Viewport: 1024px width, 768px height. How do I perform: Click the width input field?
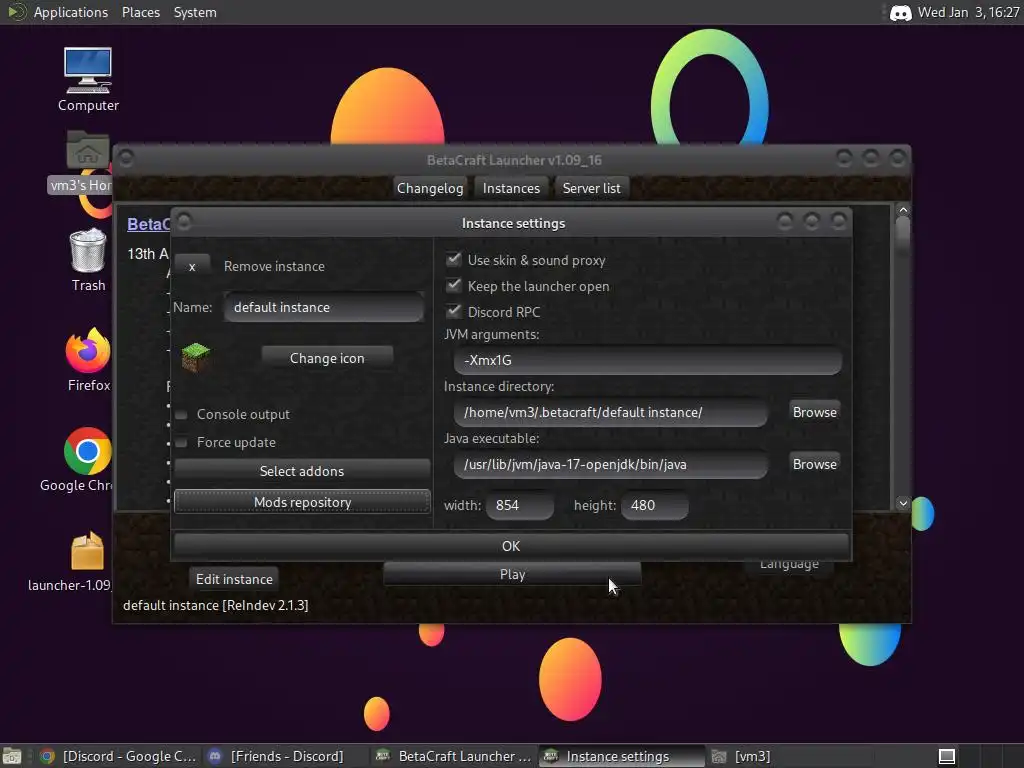tap(520, 505)
